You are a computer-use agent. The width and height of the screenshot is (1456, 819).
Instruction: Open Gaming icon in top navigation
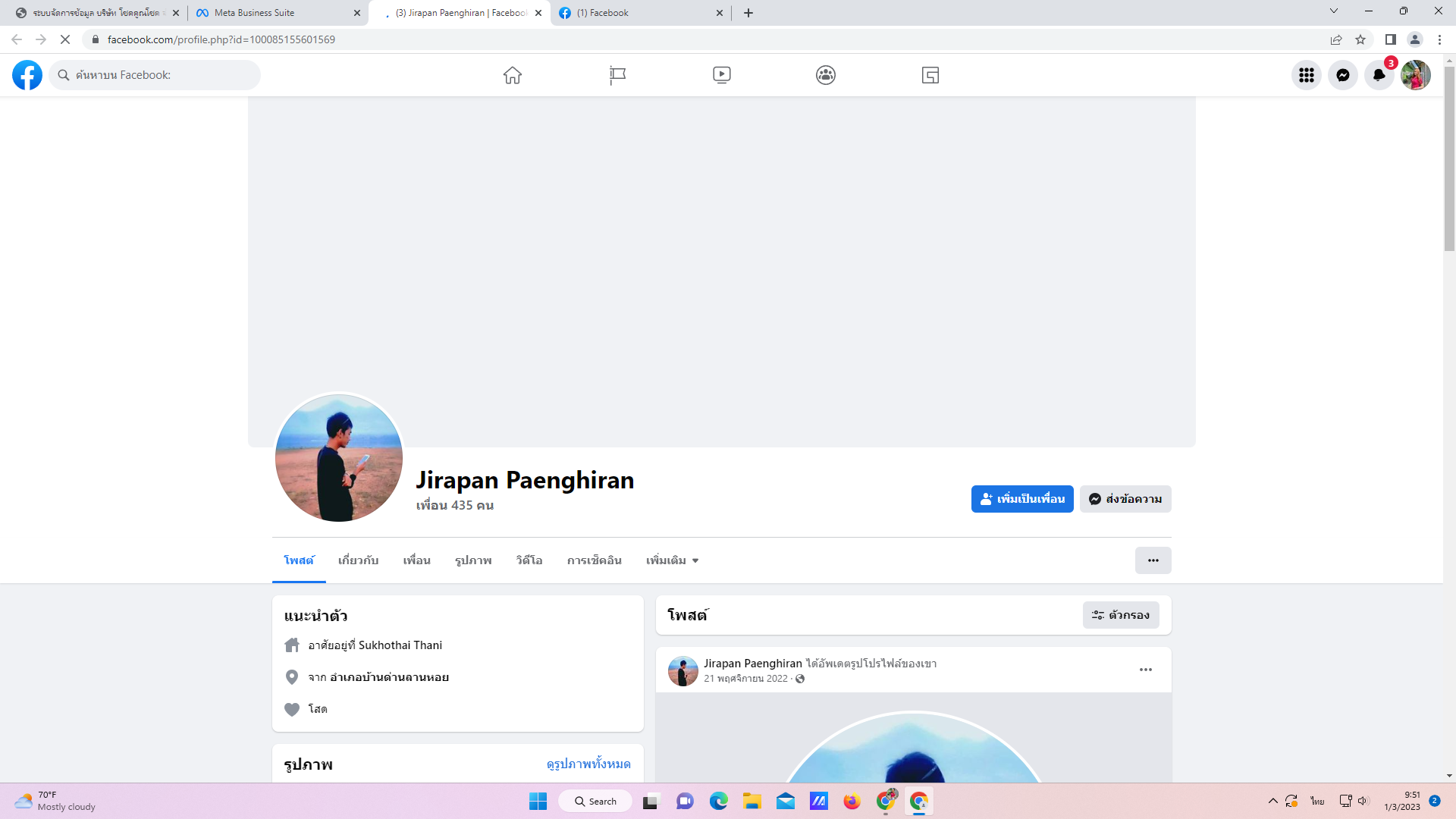[x=930, y=75]
